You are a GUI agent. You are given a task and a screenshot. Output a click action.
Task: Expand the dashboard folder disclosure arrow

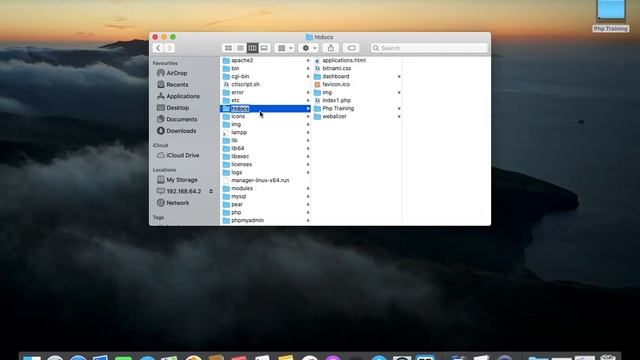[399, 76]
